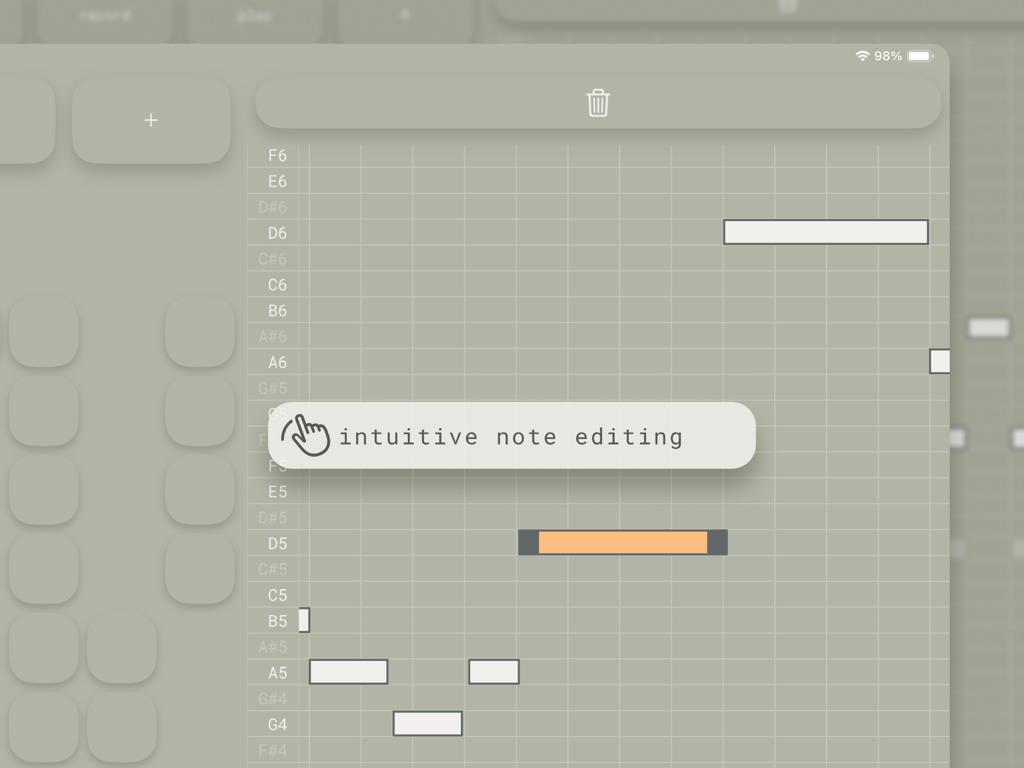The image size is (1024, 768).
Task: Tap the tiny note sliver beside the B5 key
Action: (304, 620)
